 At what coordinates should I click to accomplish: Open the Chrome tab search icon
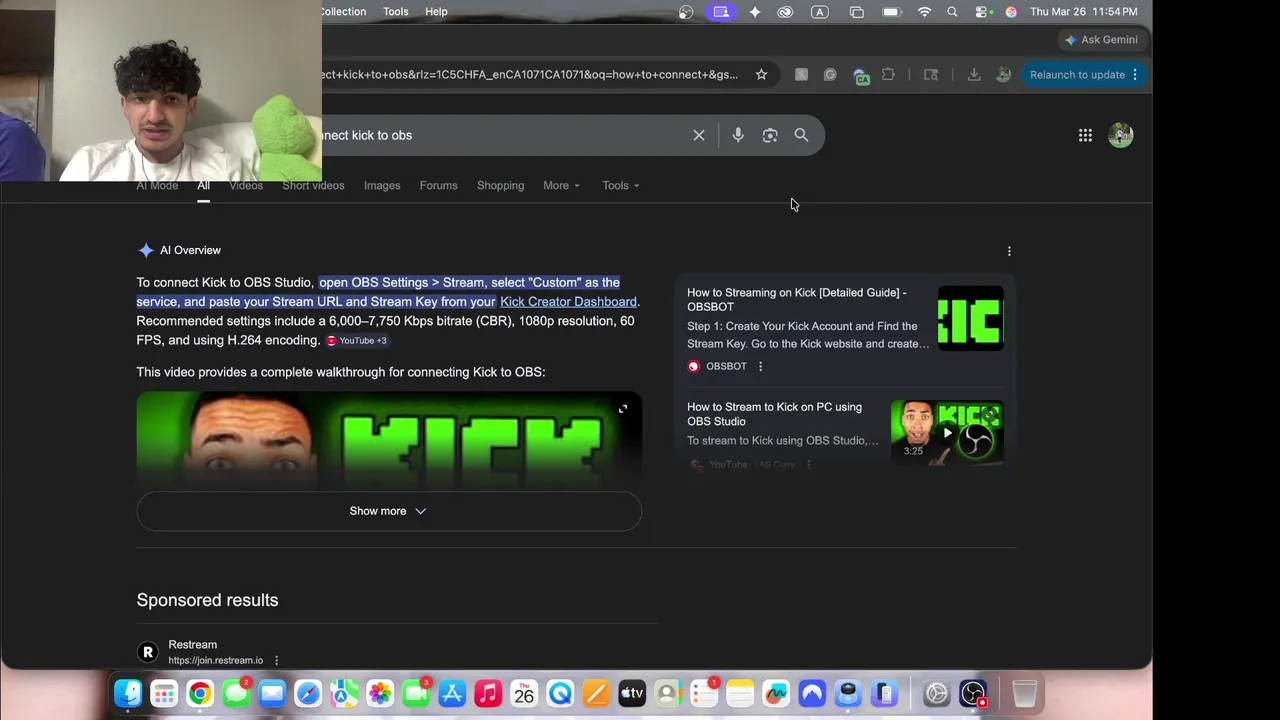point(931,74)
